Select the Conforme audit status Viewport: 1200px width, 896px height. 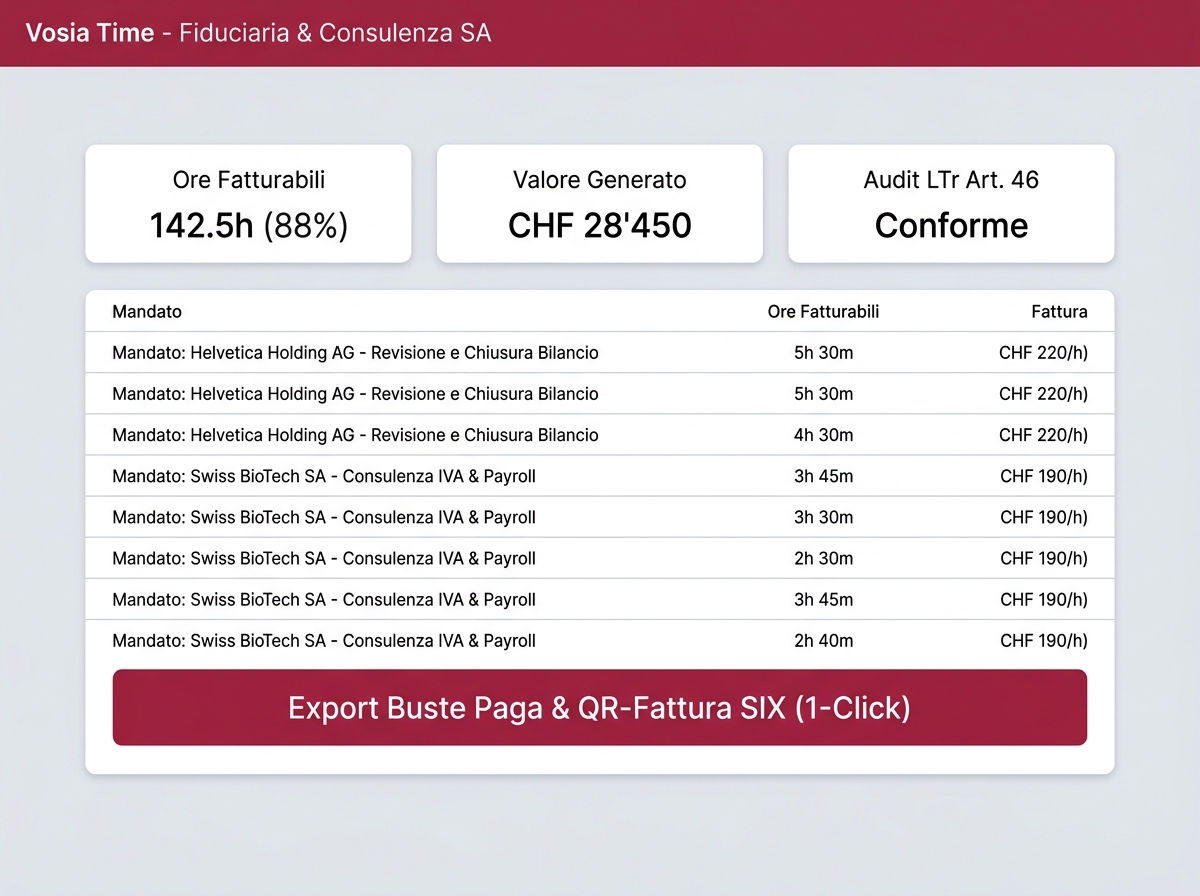[x=951, y=225]
